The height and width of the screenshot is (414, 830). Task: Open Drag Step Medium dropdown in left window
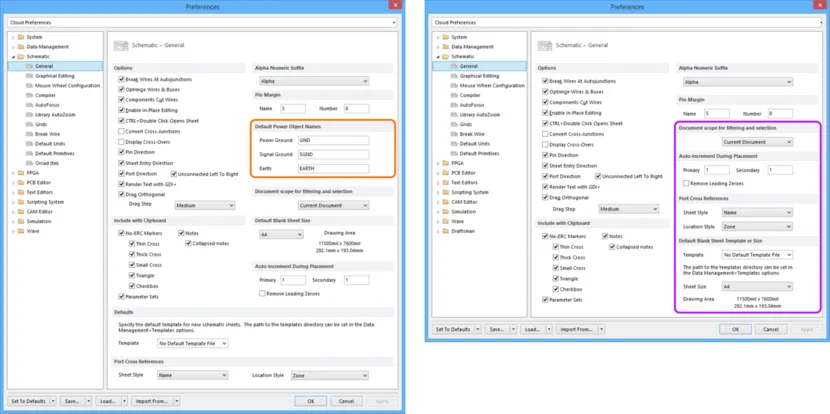pos(205,205)
